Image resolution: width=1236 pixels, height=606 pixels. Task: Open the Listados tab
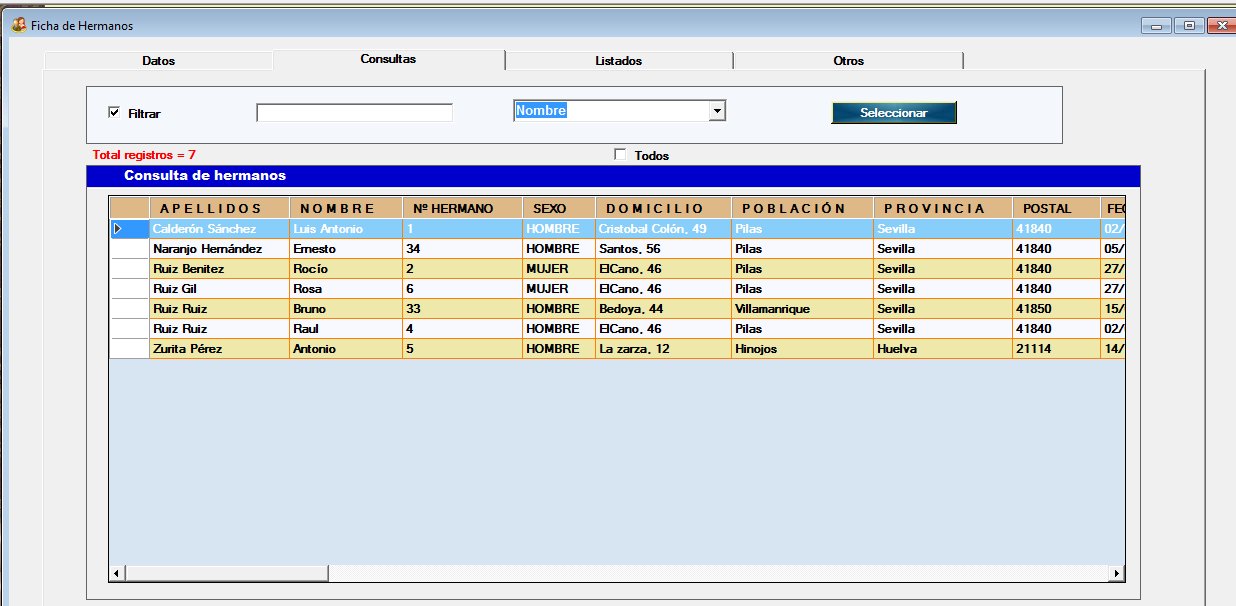(618, 61)
